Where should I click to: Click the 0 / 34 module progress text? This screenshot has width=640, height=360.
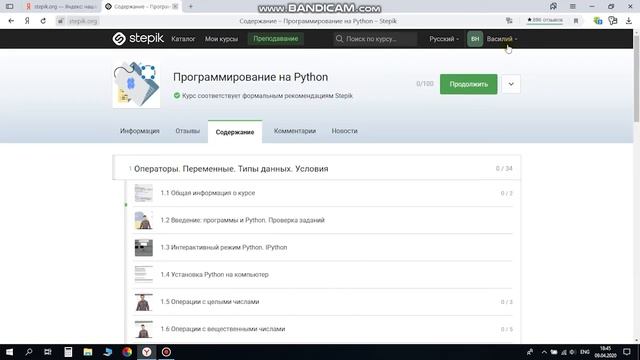[x=504, y=168]
